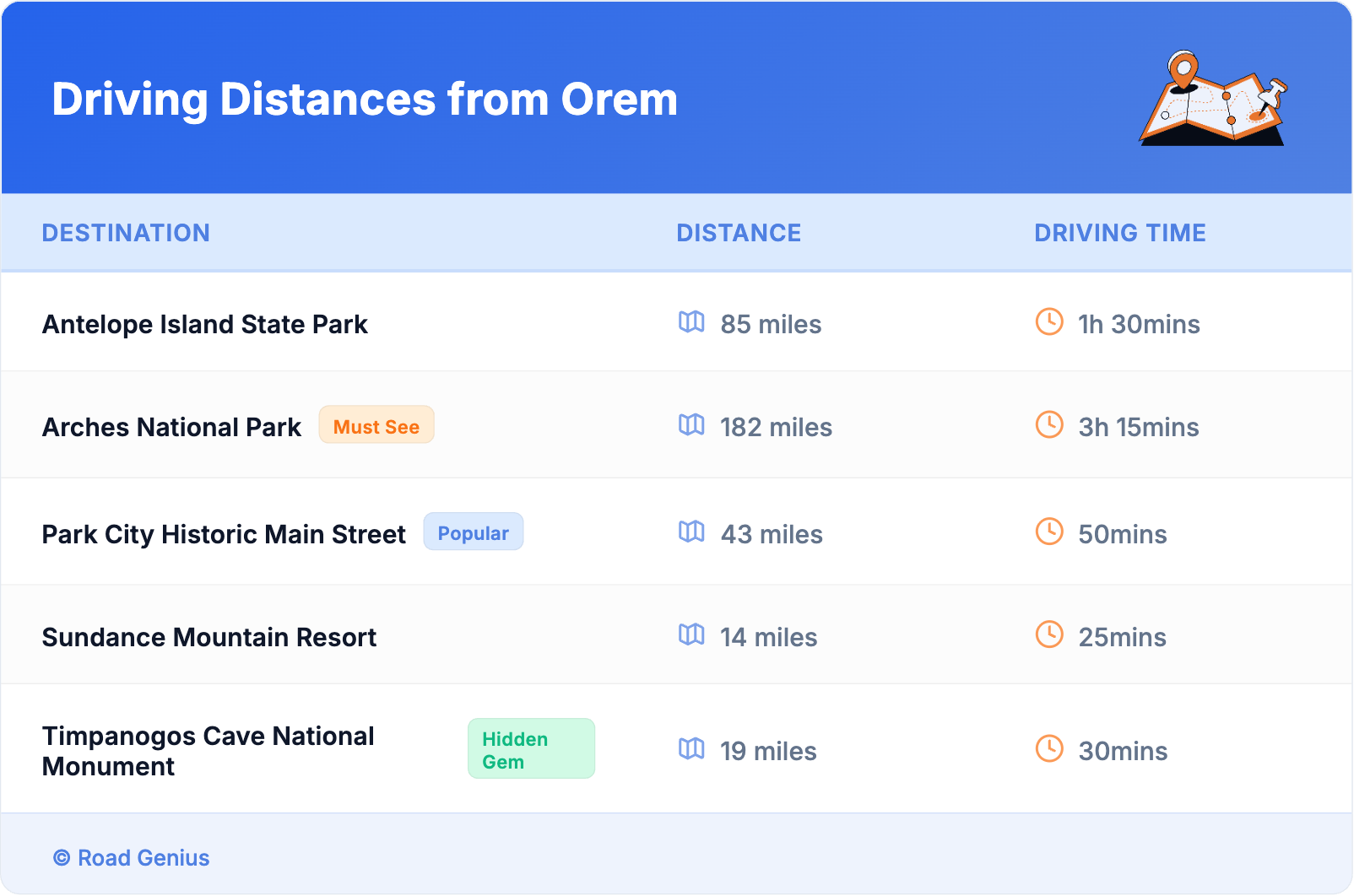The image size is (1354, 896).
Task: Click the clock icon beside 25mins
Action: point(1049,635)
